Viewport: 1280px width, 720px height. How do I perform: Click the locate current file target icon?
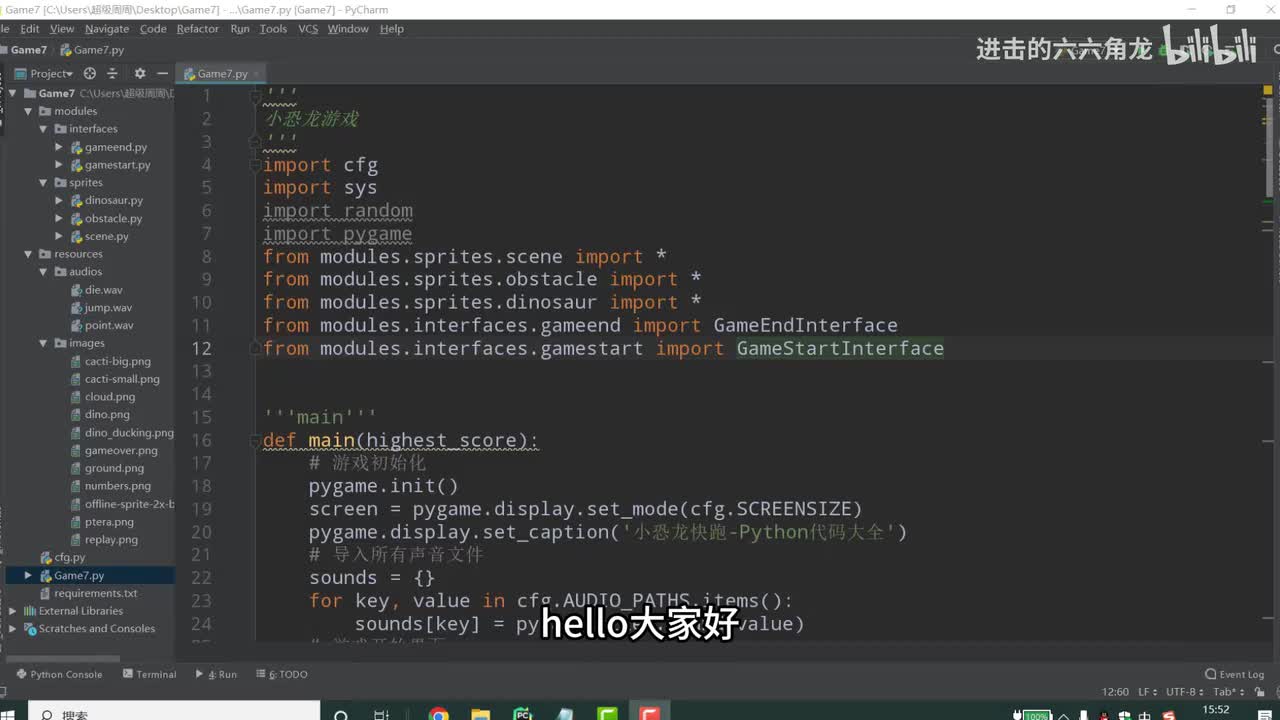pos(90,73)
